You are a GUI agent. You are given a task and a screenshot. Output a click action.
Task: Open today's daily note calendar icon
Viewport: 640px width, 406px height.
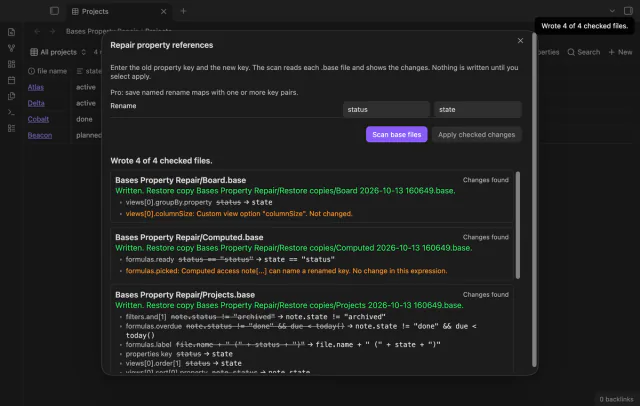[x=11, y=80]
